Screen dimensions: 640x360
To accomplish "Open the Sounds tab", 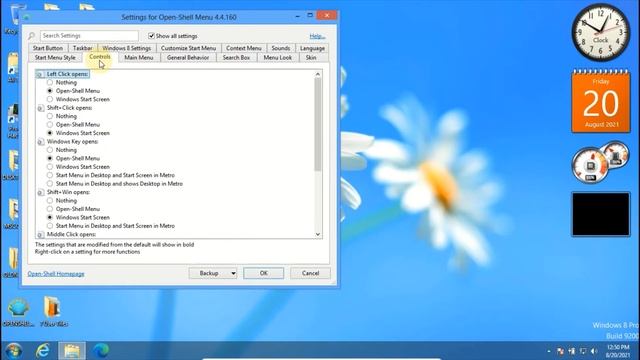I will pos(281,48).
